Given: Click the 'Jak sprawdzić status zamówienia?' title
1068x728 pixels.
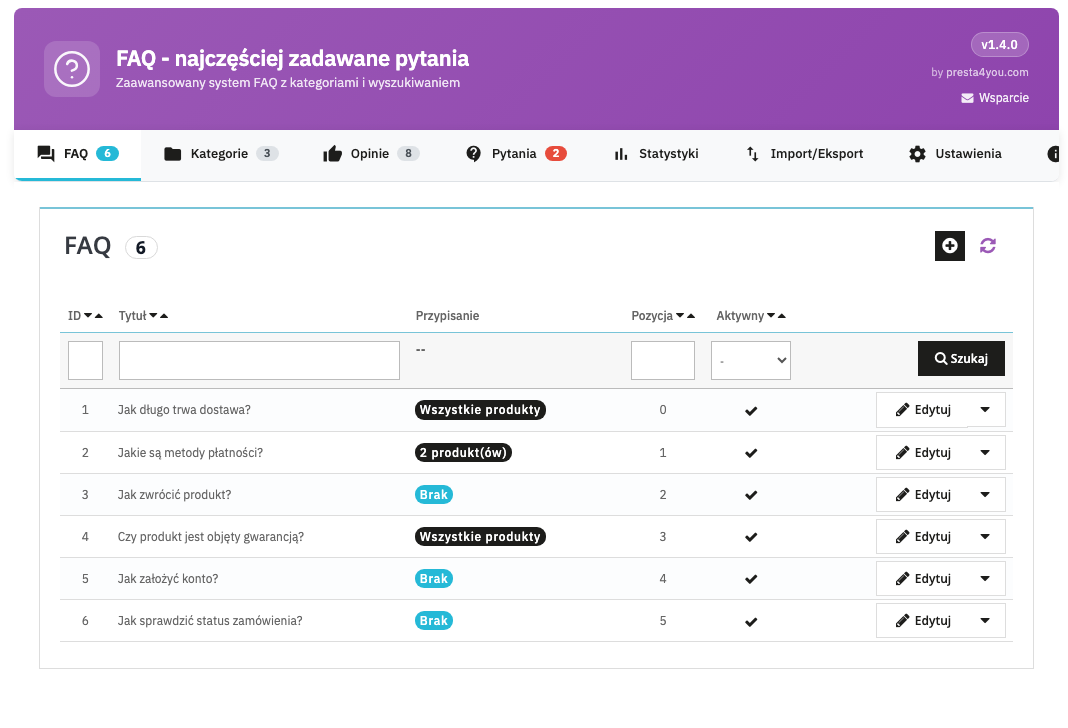Looking at the screenshot, I should (x=210, y=621).
